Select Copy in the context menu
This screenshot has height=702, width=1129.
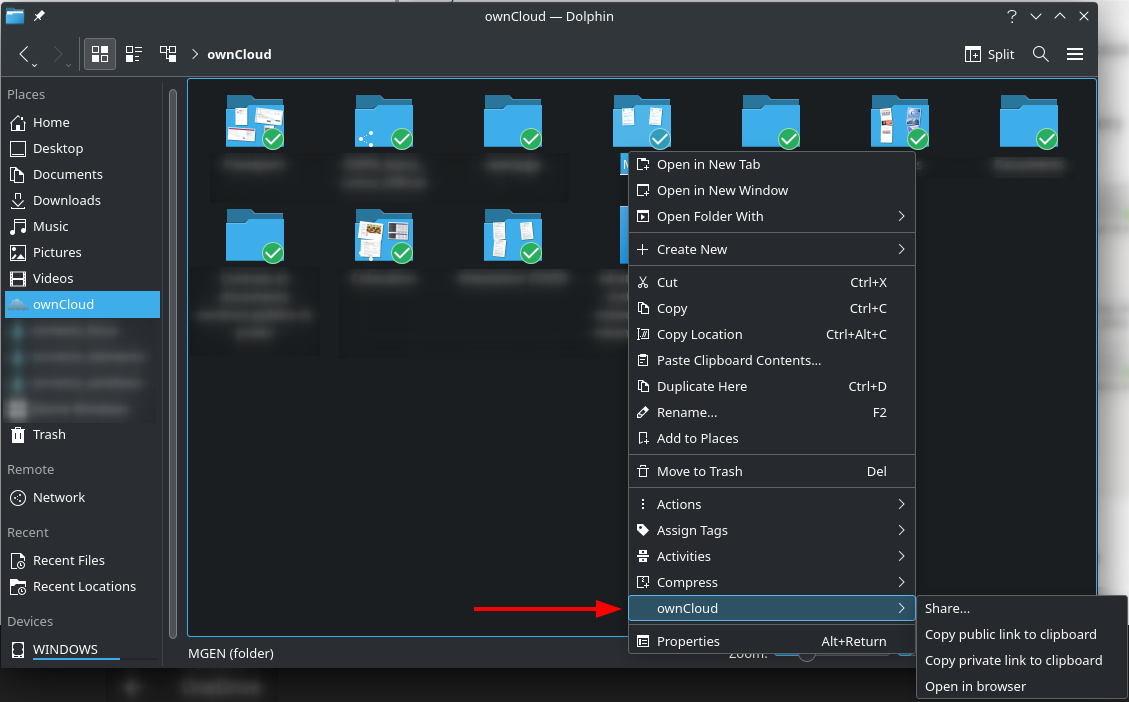[671, 308]
